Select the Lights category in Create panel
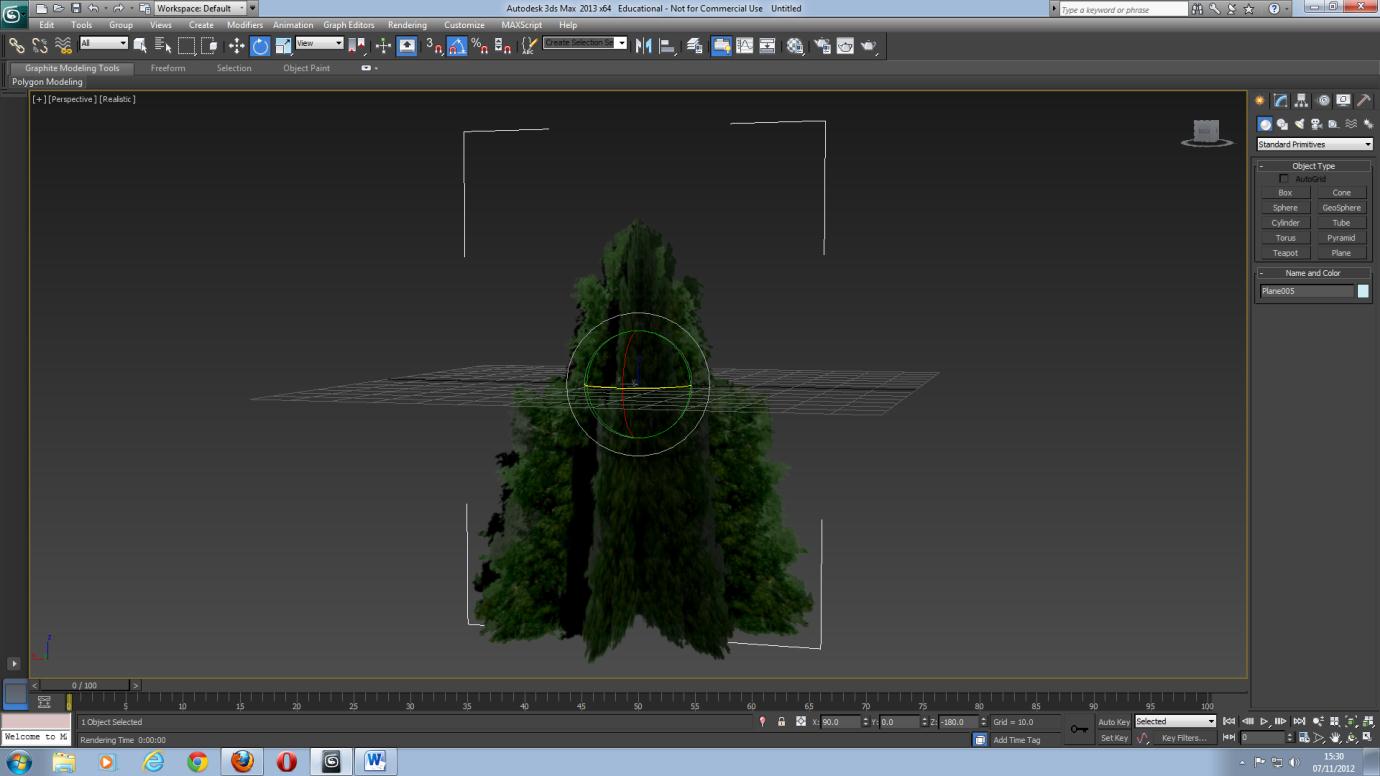 1300,123
